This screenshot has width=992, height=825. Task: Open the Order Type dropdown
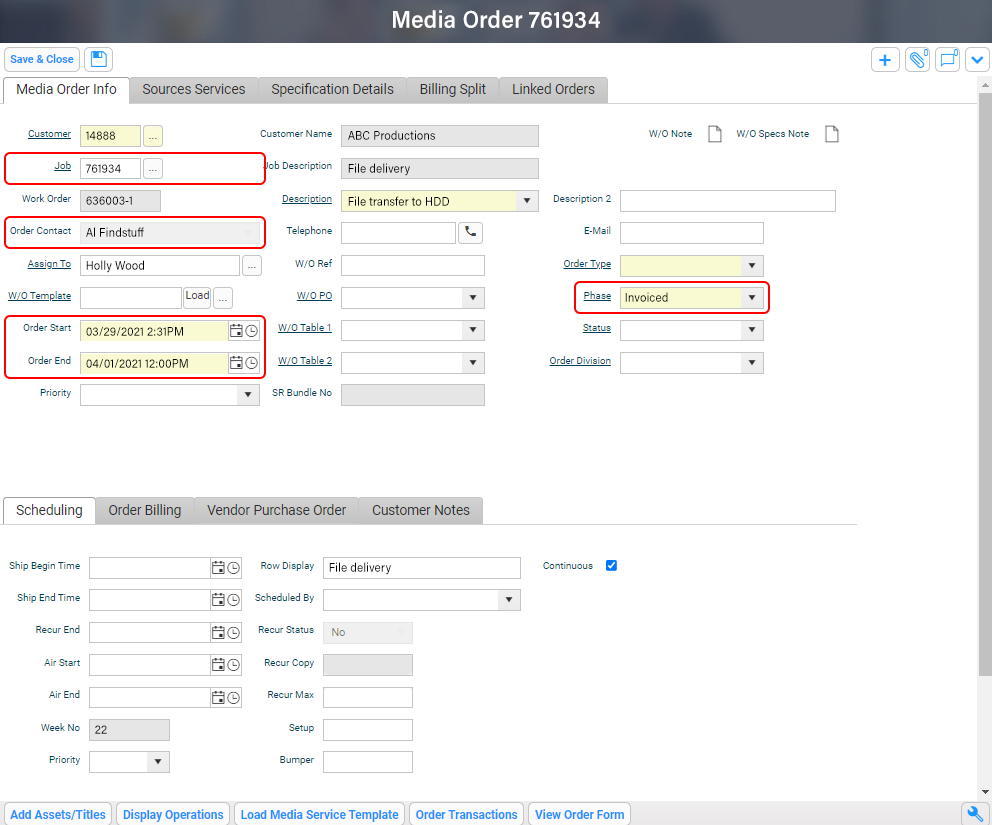click(x=751, y=265)
